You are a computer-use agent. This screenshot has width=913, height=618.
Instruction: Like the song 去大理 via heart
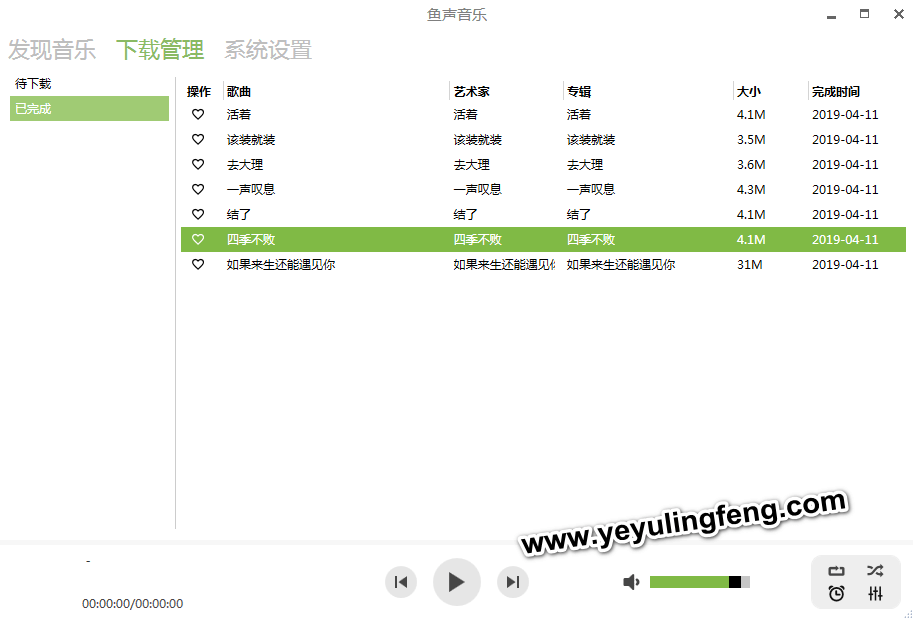(x=198, y=165)
